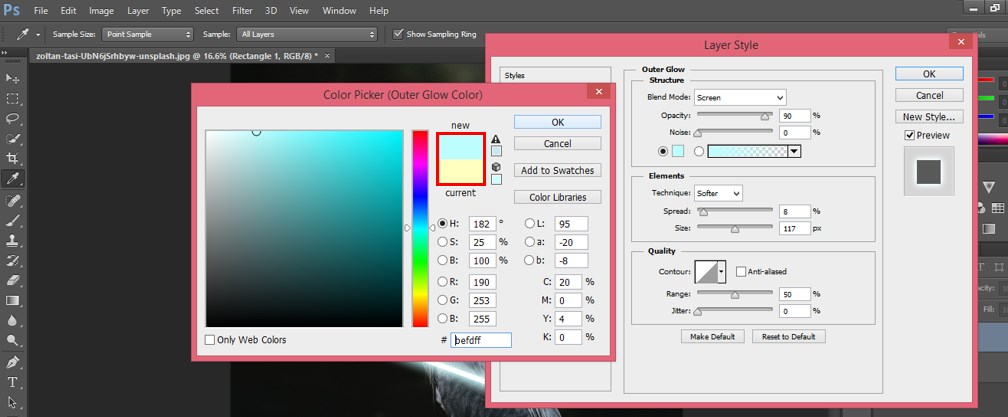This screenshot has height=417, width=1008.
Task: Open the Filter menu
Action: point(242,11)
